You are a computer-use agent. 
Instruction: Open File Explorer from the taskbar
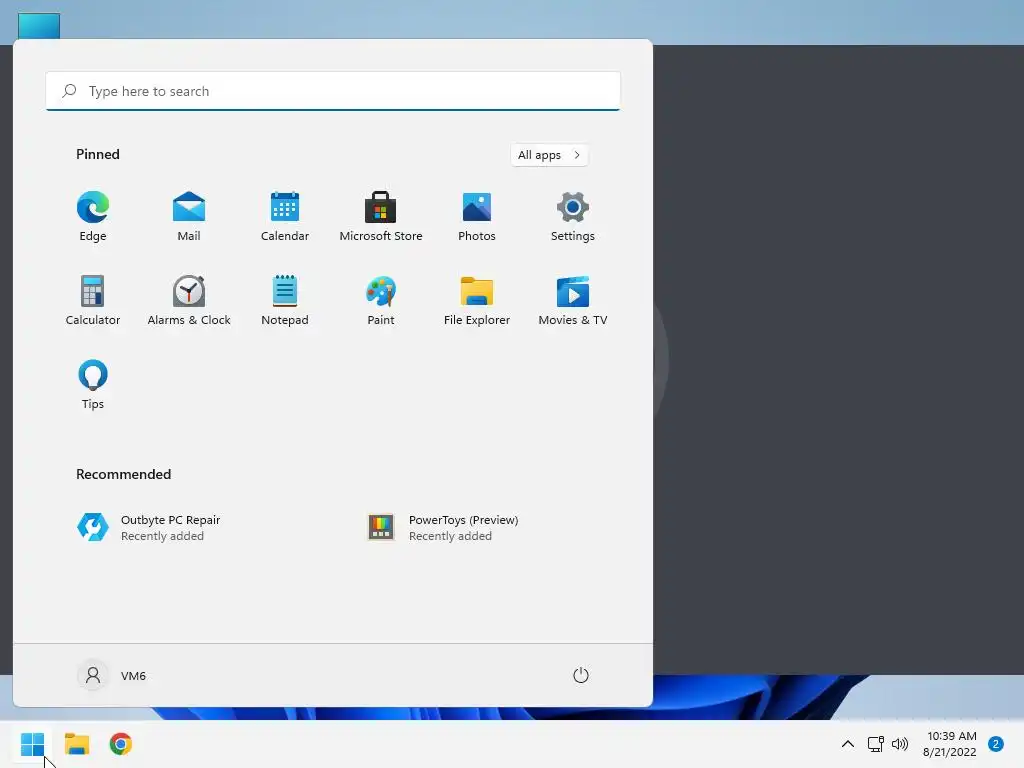pos(77,744)
